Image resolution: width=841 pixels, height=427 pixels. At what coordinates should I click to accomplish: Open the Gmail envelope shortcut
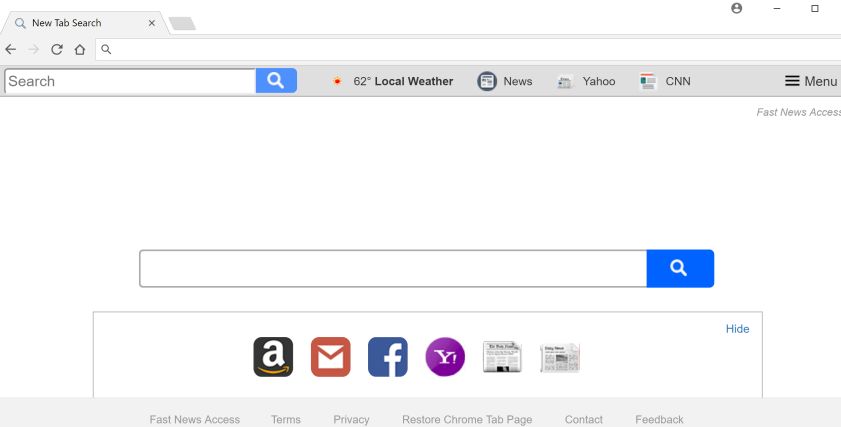coord(330,357)
